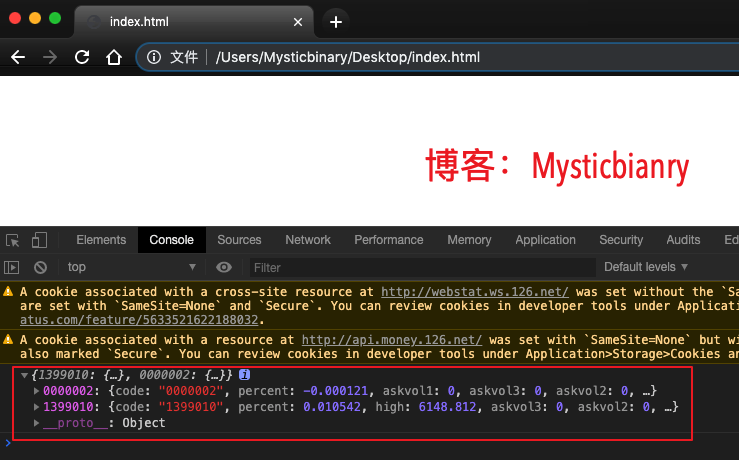
Task: Click the browser forward arrow
Action: point(49,57)
